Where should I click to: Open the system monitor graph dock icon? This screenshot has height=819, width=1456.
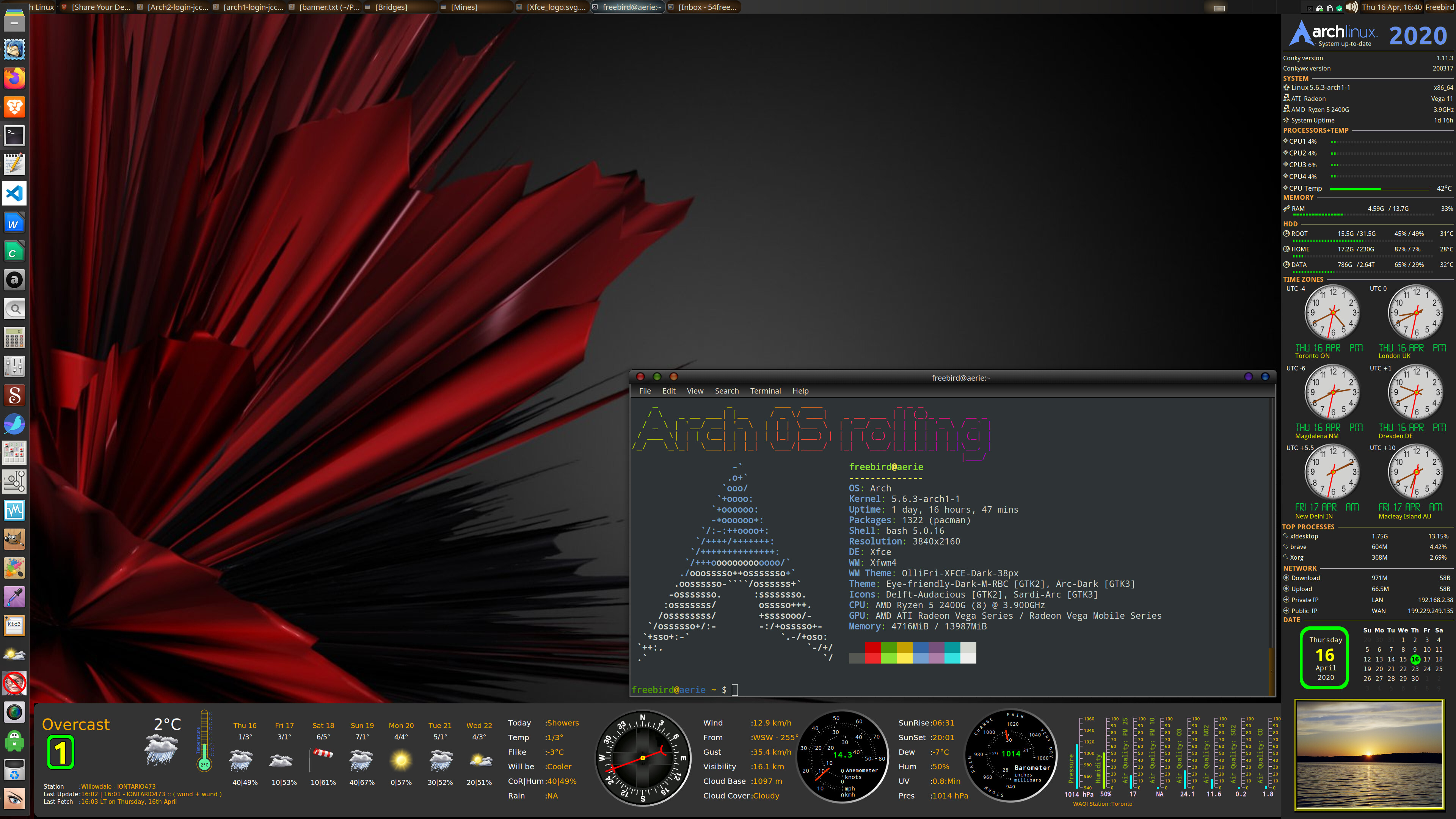click(14, 510)
